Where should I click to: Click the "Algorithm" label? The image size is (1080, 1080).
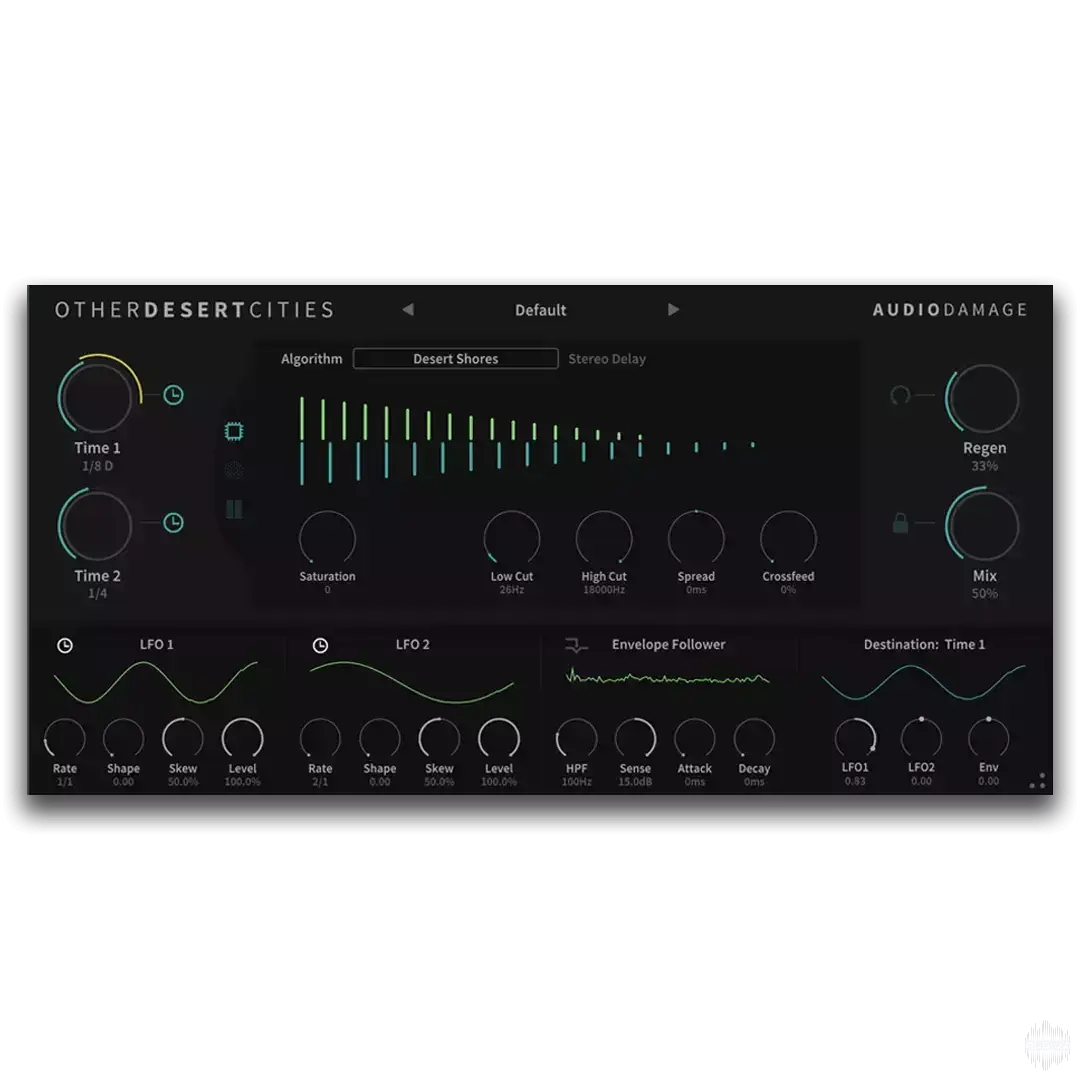tap(311, 359)
